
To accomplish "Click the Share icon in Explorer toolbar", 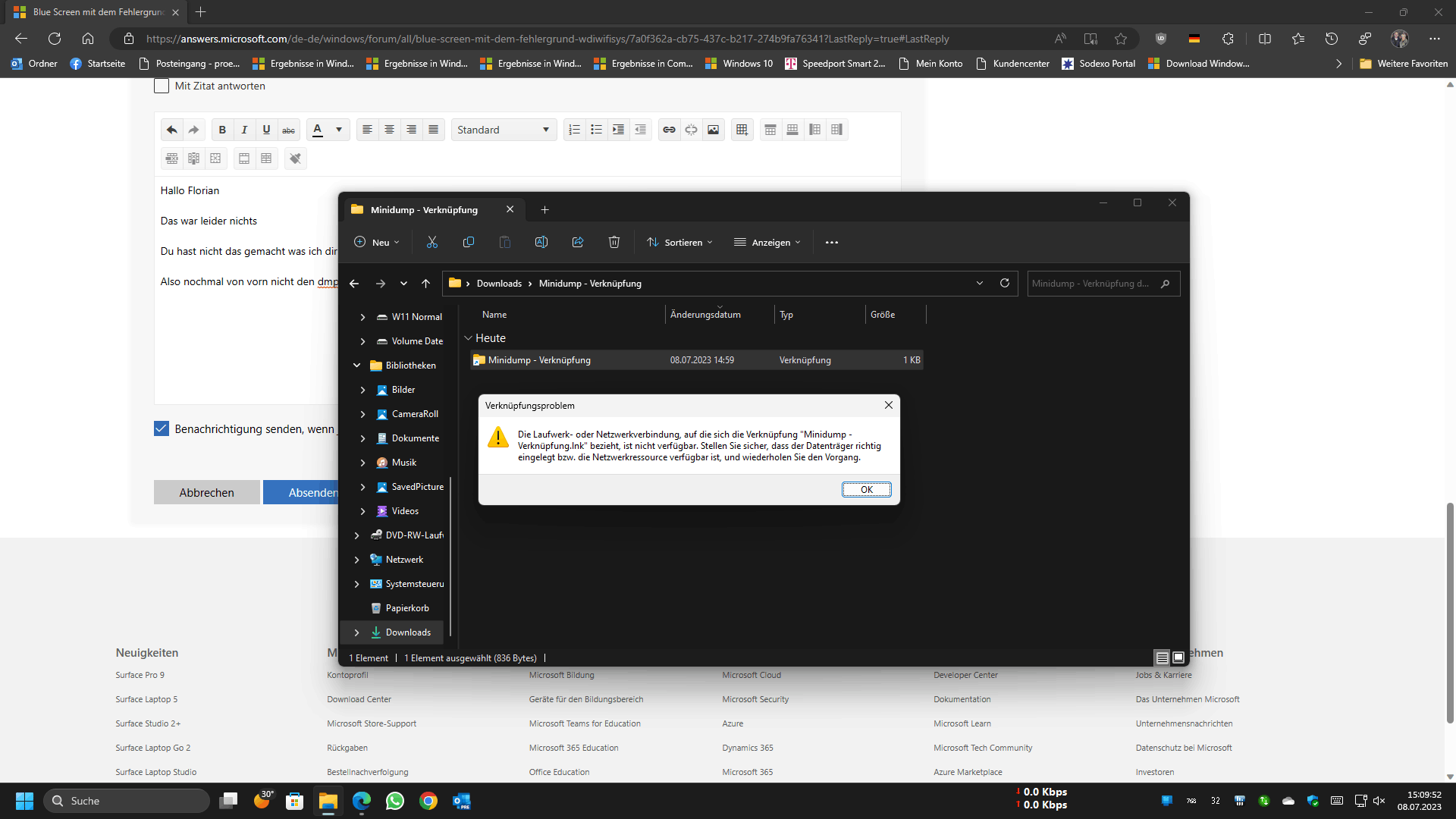I will [578, 242].
